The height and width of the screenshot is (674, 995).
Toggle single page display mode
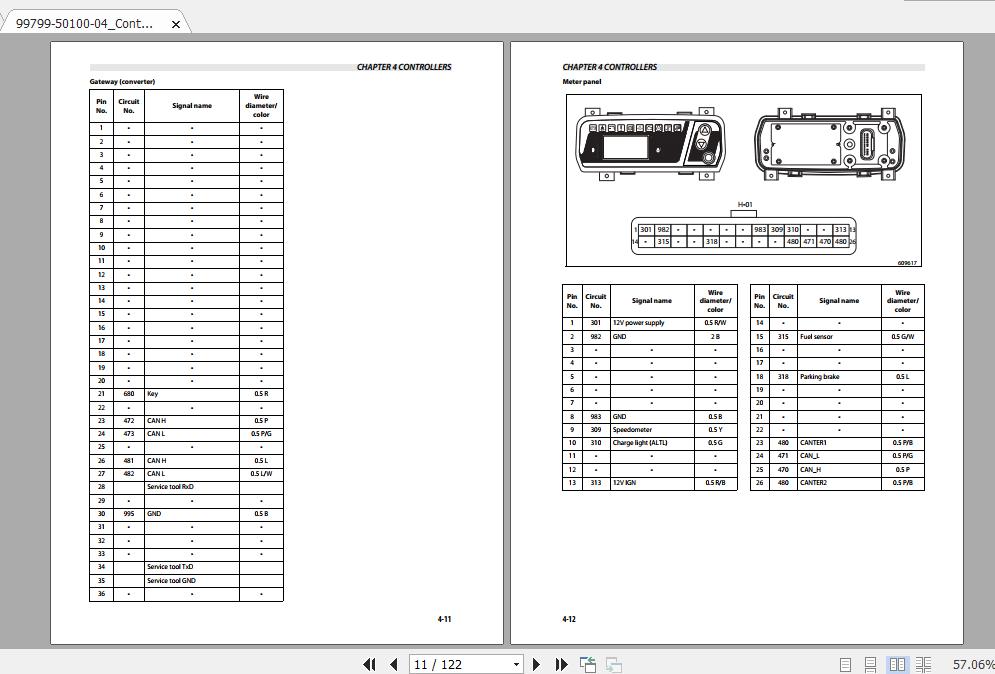pyautogui.click(x=845, y=663)
